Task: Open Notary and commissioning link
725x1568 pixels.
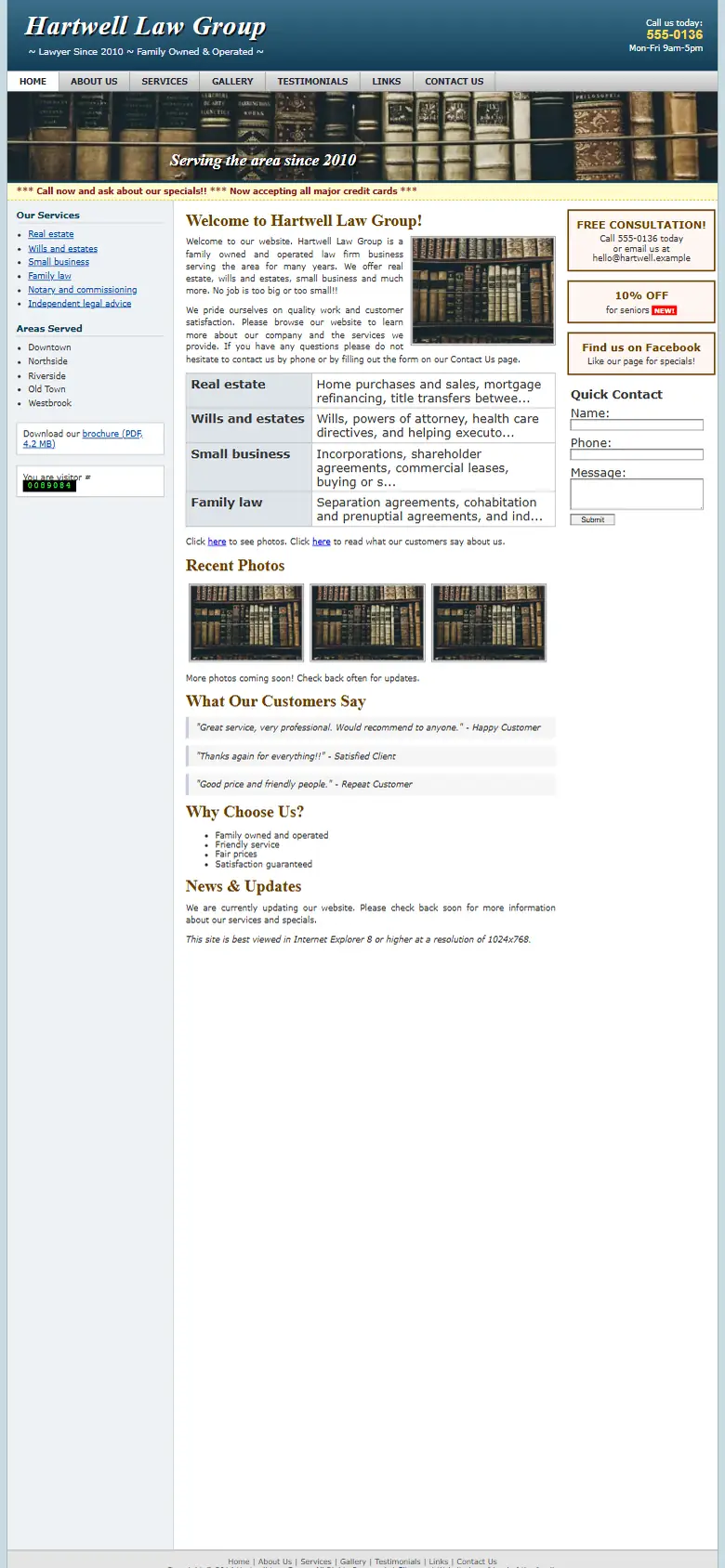Action: (x=82, y=290)
